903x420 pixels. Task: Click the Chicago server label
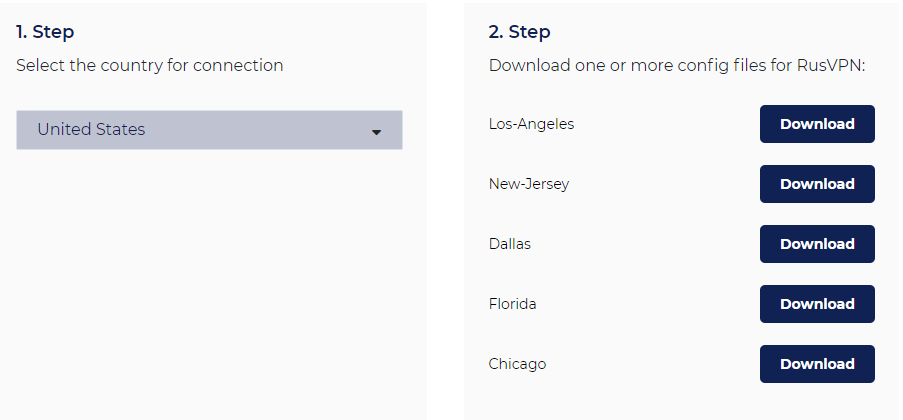coord(517,364)
